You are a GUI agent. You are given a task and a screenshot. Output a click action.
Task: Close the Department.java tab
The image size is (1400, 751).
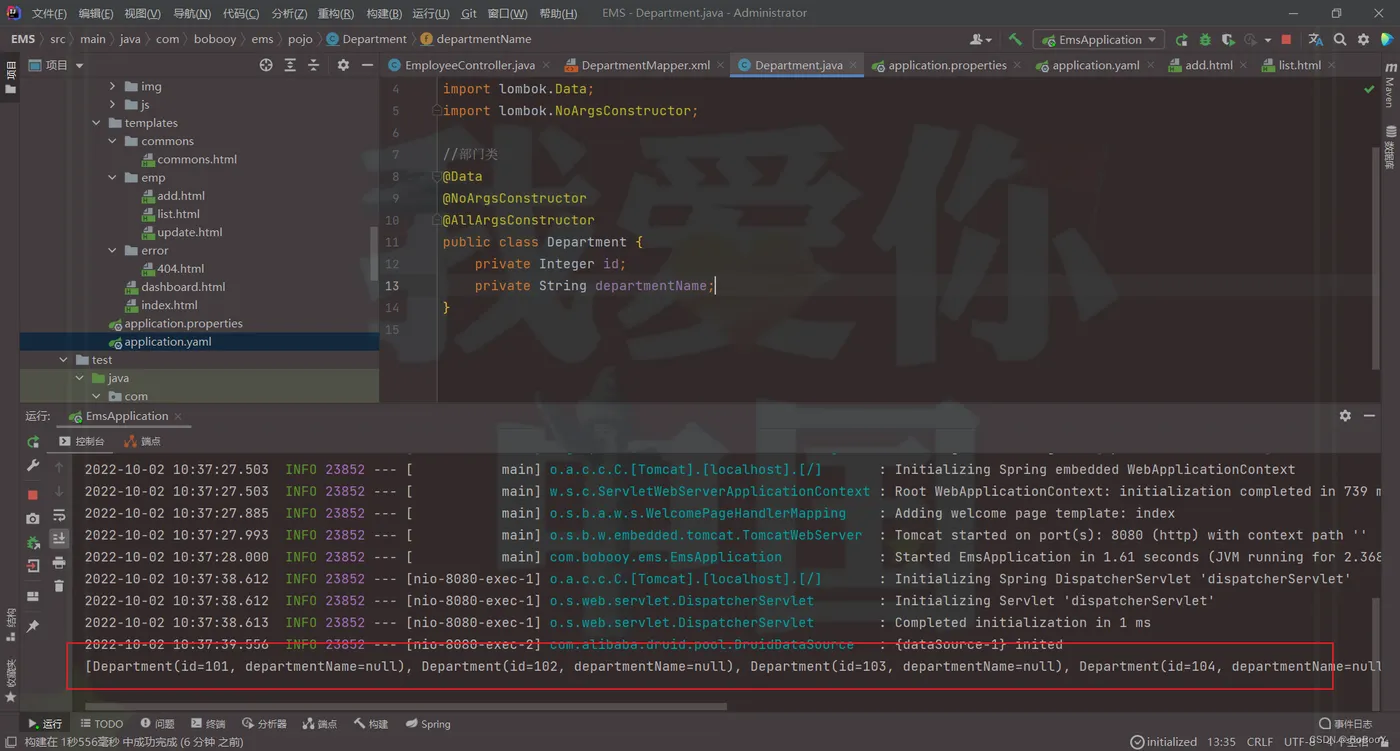853,65
